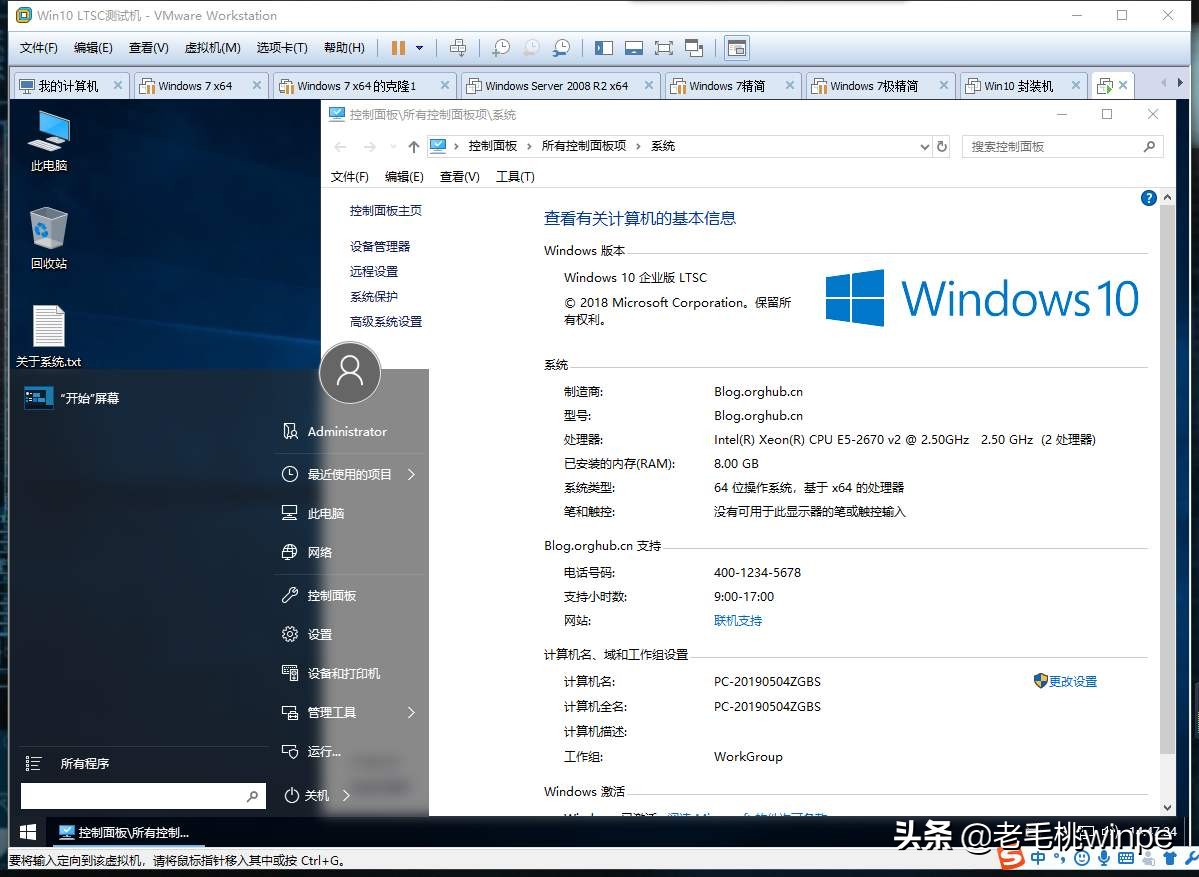Toggle the 中 input method indicator in taskbar

tap(1038, 857)
